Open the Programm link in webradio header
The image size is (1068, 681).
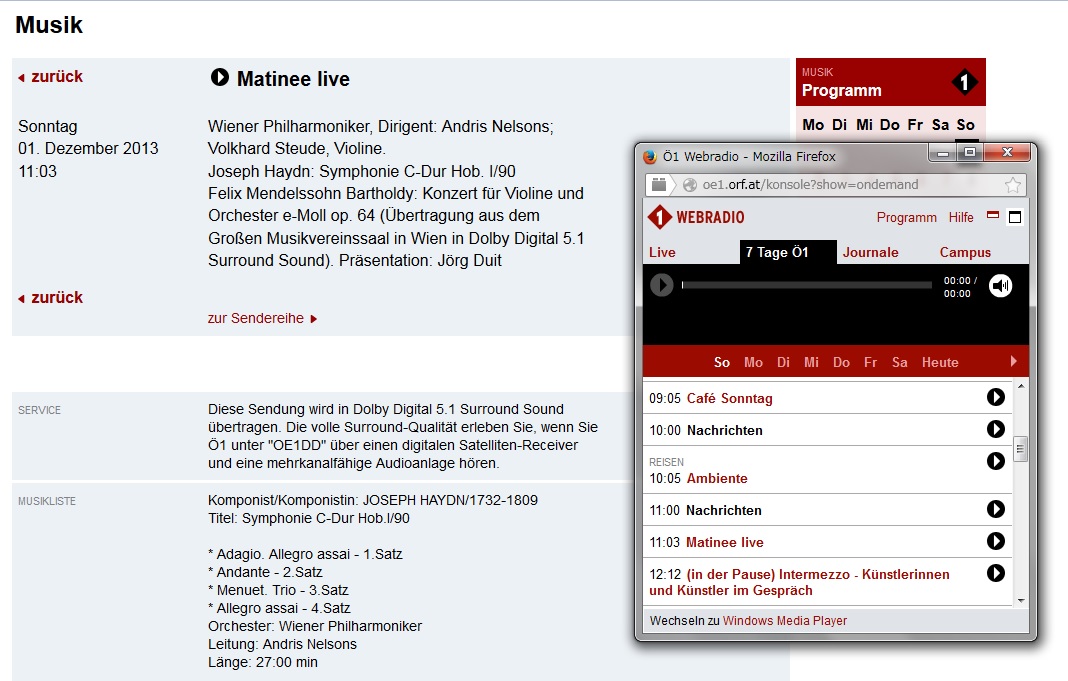pos(907,217)
